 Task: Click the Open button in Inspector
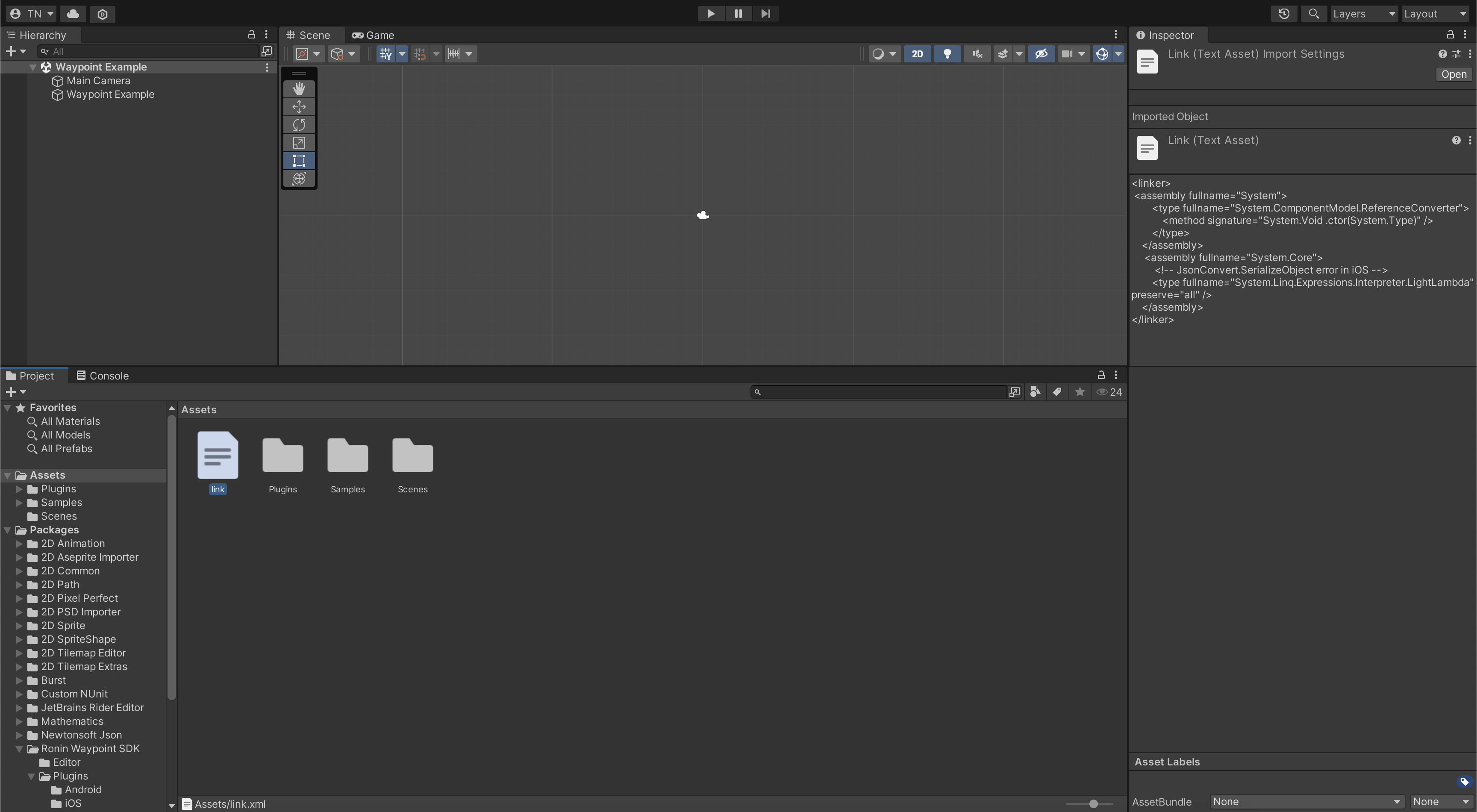(x=1453, y=74)
